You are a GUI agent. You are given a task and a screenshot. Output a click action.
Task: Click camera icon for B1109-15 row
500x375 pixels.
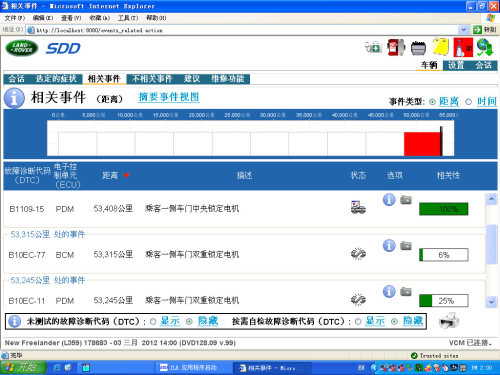pyautogui.click(x=406, y=200)
